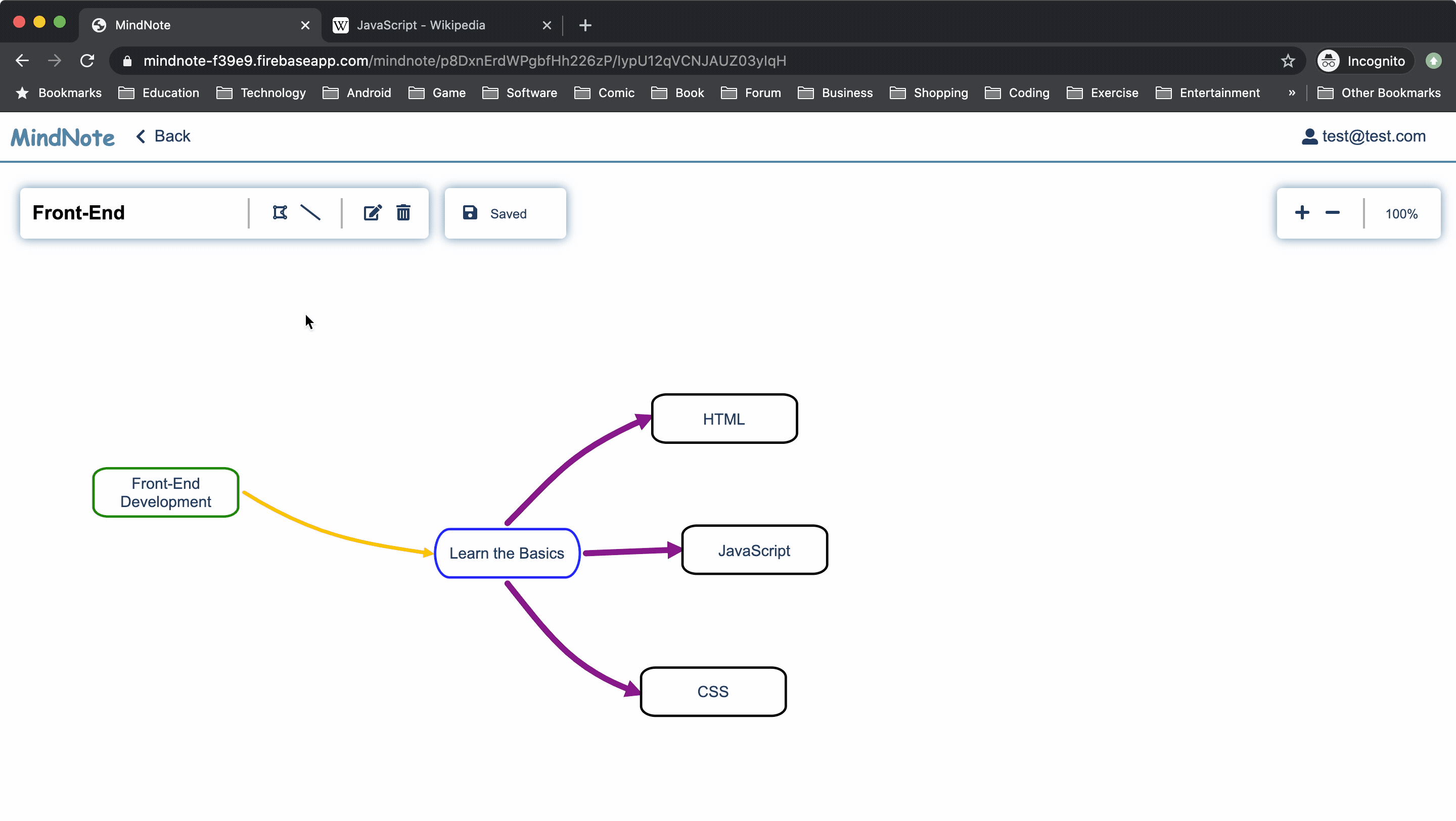Reload the page
The height and width of the screenshot is (821, 1456).
pos(87,61)
